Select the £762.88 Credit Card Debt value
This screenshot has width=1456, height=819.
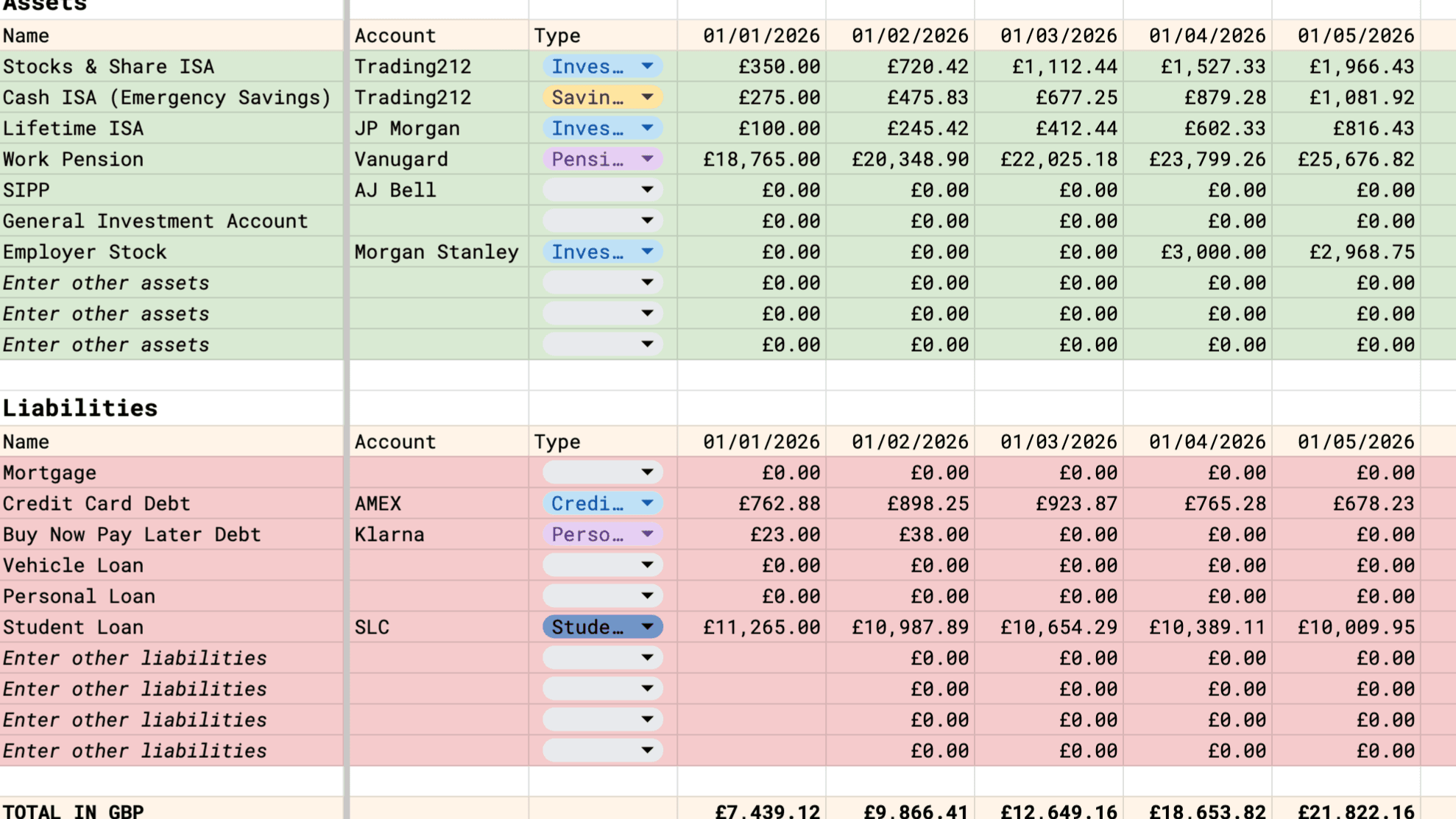pyautogui.click(x=752, y=503)
